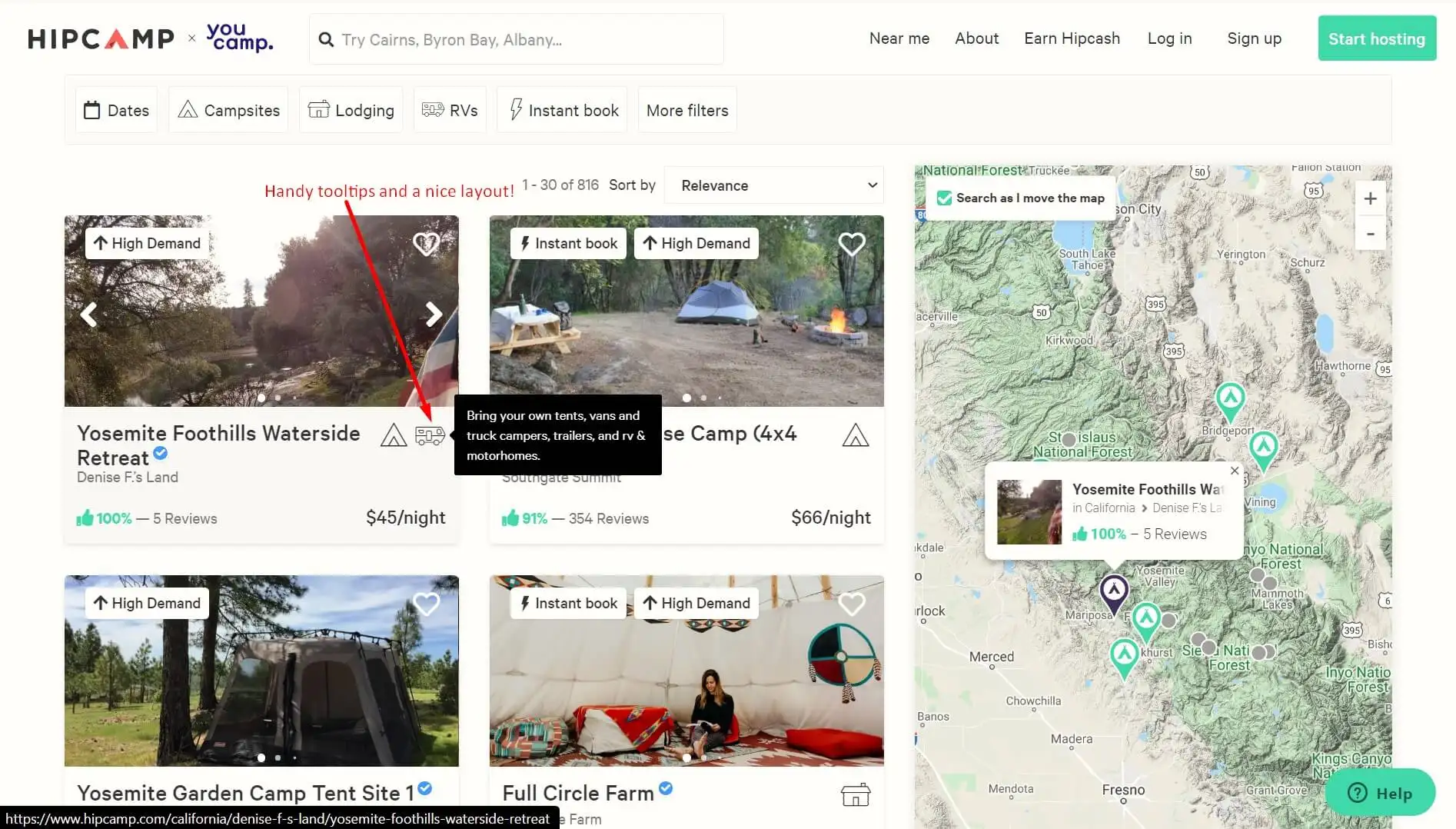Open the Log in link
Screen dimensions: 1456x829
click(1169, 38)
